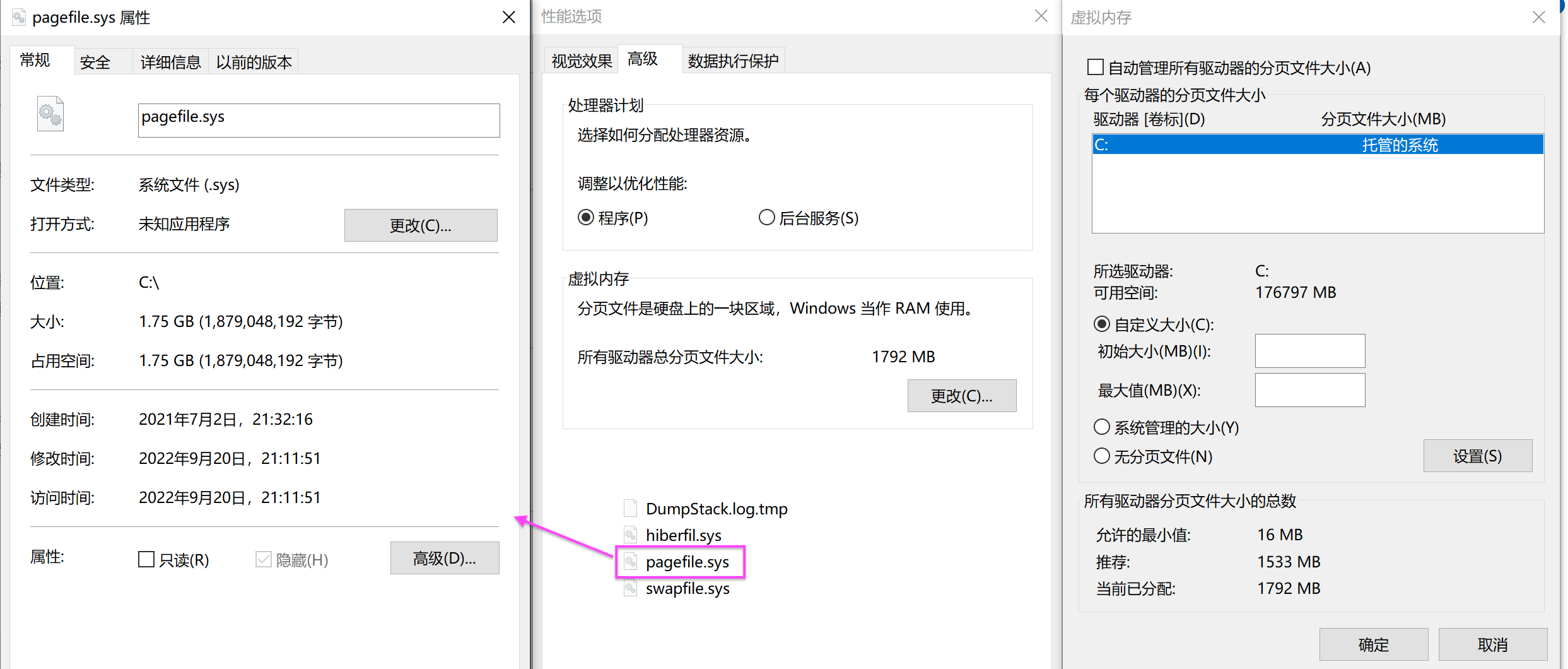Click the 驱动器 [卷标](D) column header
Screen dimensions: 1568x669
[1149, 119]
